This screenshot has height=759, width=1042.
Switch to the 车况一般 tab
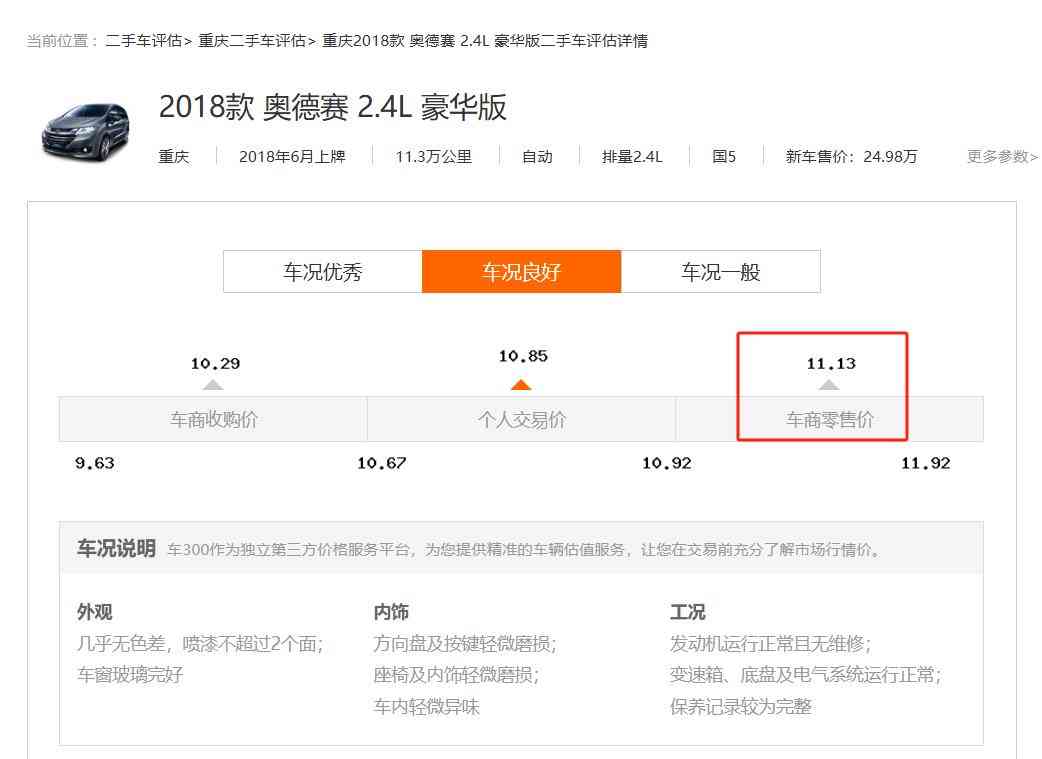coord(720,271)
